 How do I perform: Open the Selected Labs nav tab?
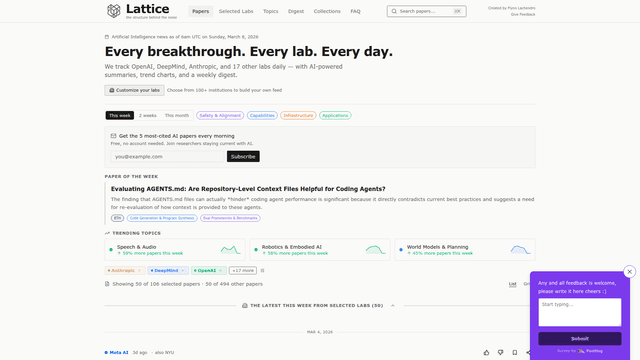point(236,11)
